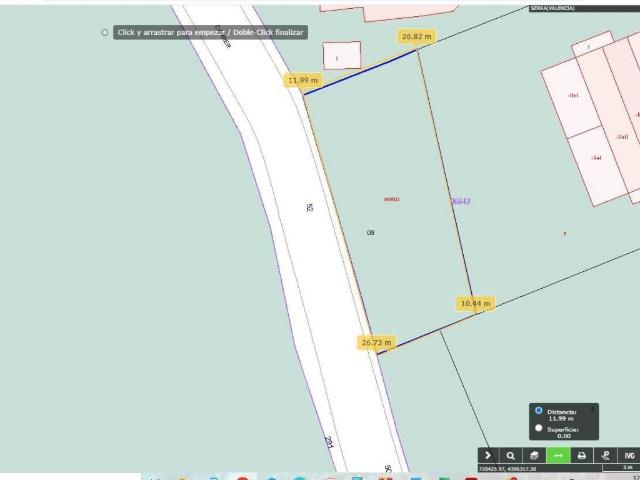Open the map search magnifier tool
The width and height of the screenshot is (640, 480).
[x=511, y=456]
